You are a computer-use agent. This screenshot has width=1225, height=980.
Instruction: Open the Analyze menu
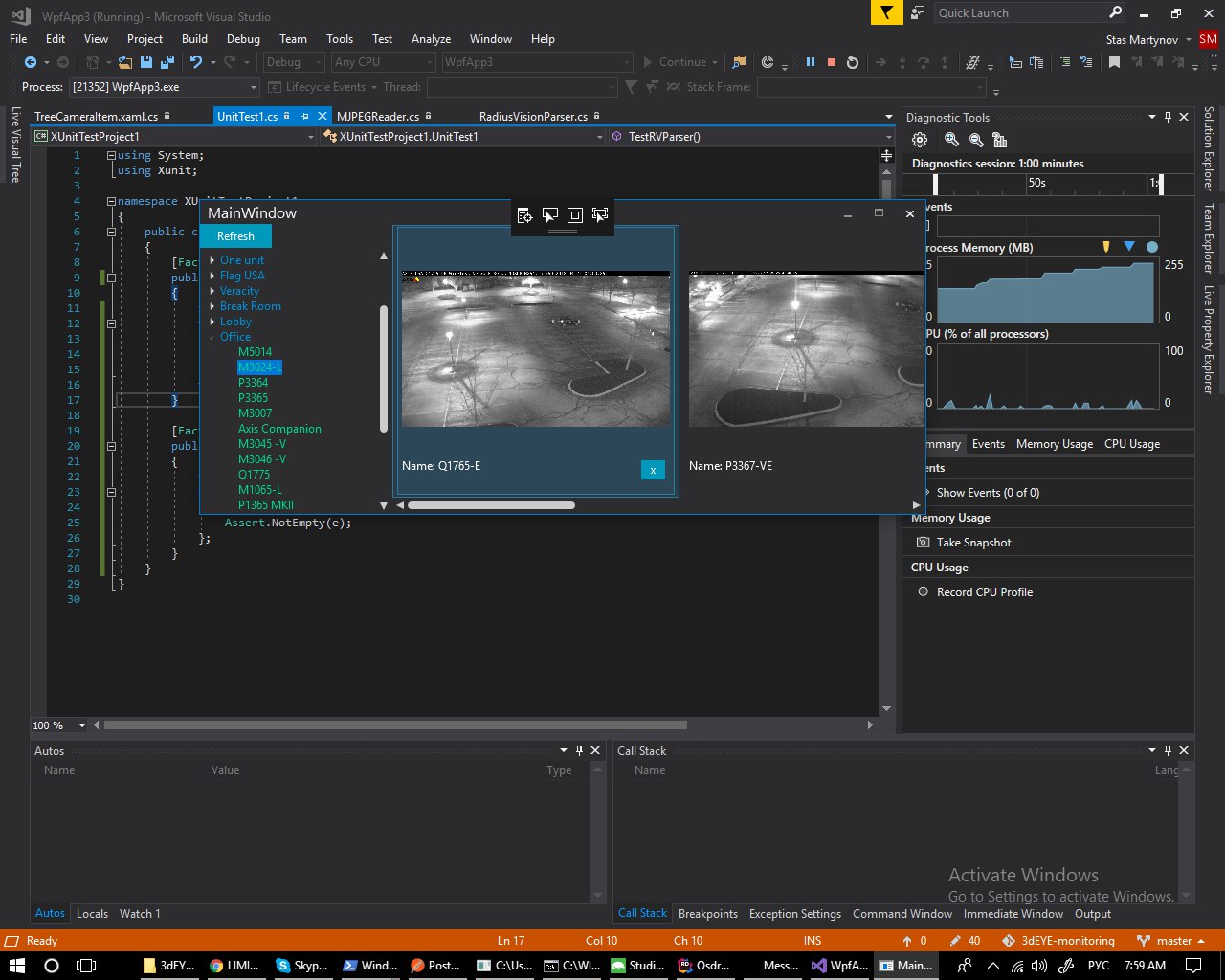(x=431, y=39)
